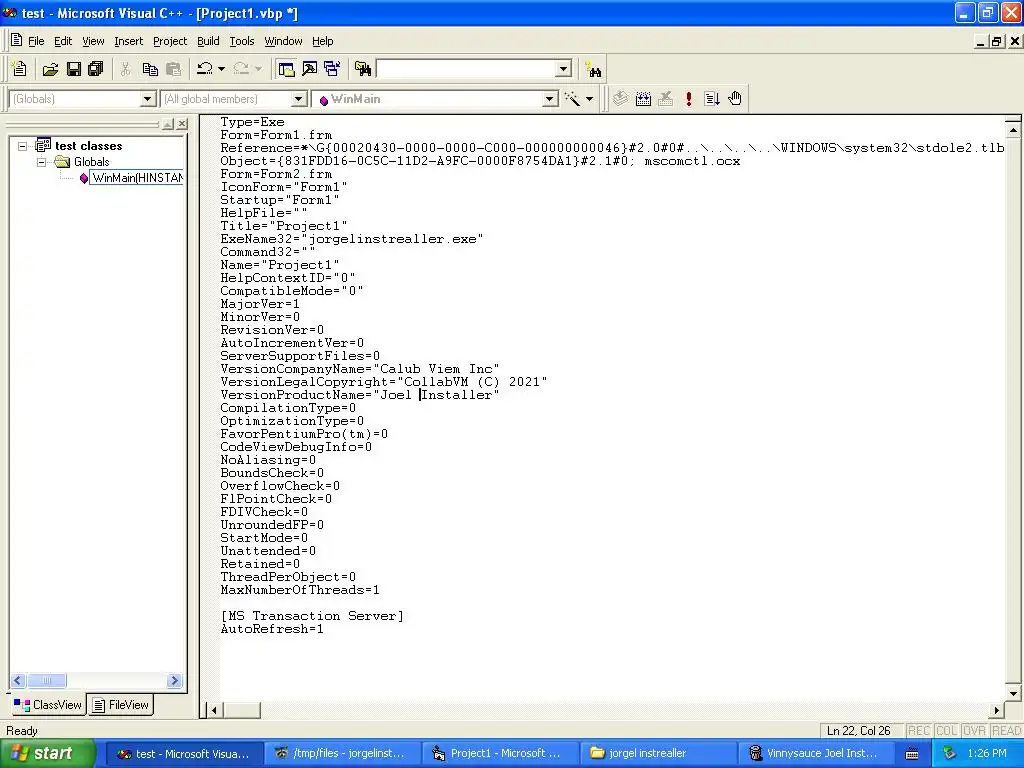Save the current file with floppy icon

(x=73, y=69)
